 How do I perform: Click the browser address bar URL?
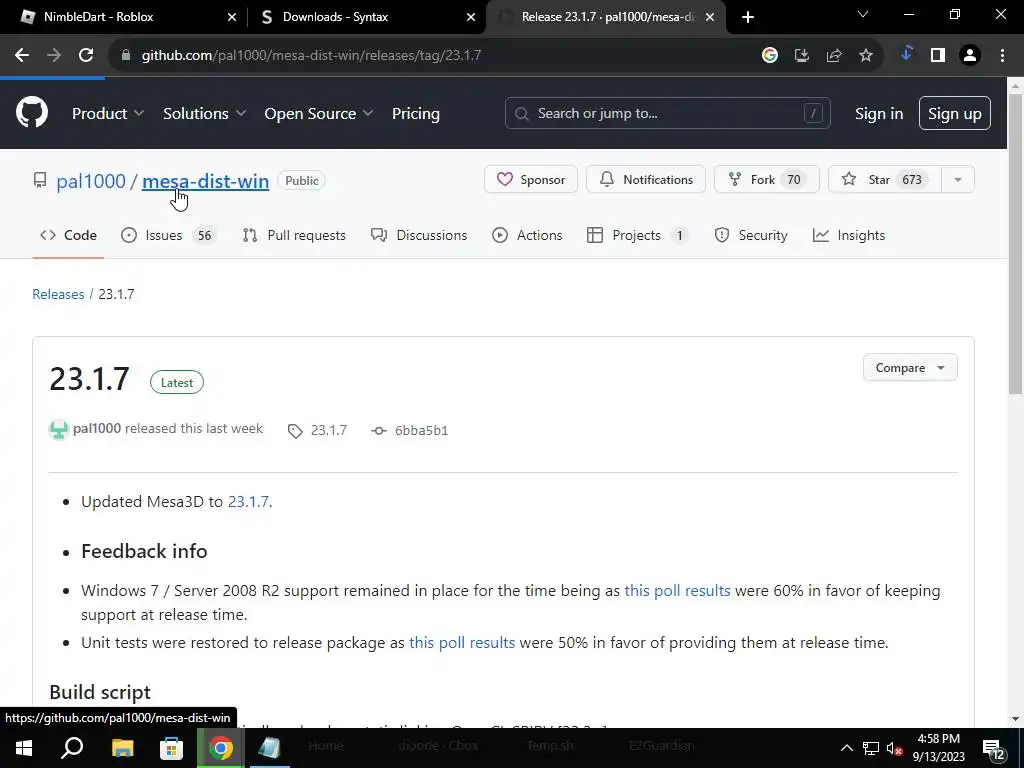312,56
